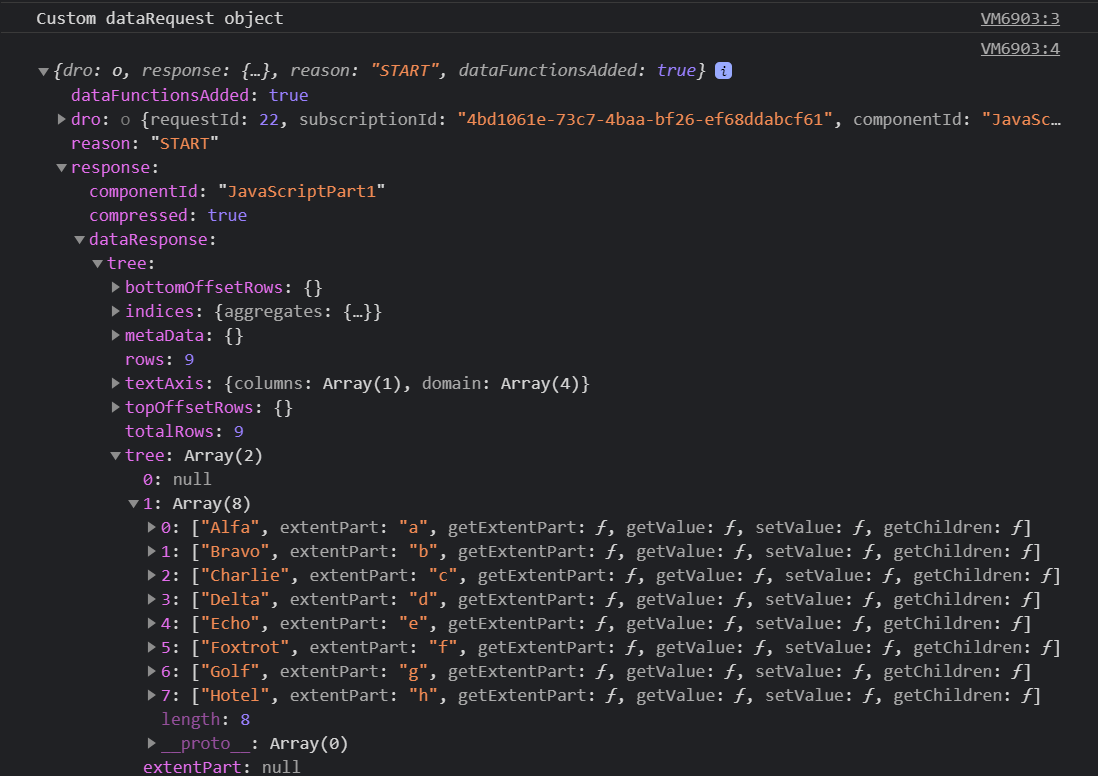This screenshot has width=1098, height=776.
Task: Click the length: 8 property
Action: 206,719
